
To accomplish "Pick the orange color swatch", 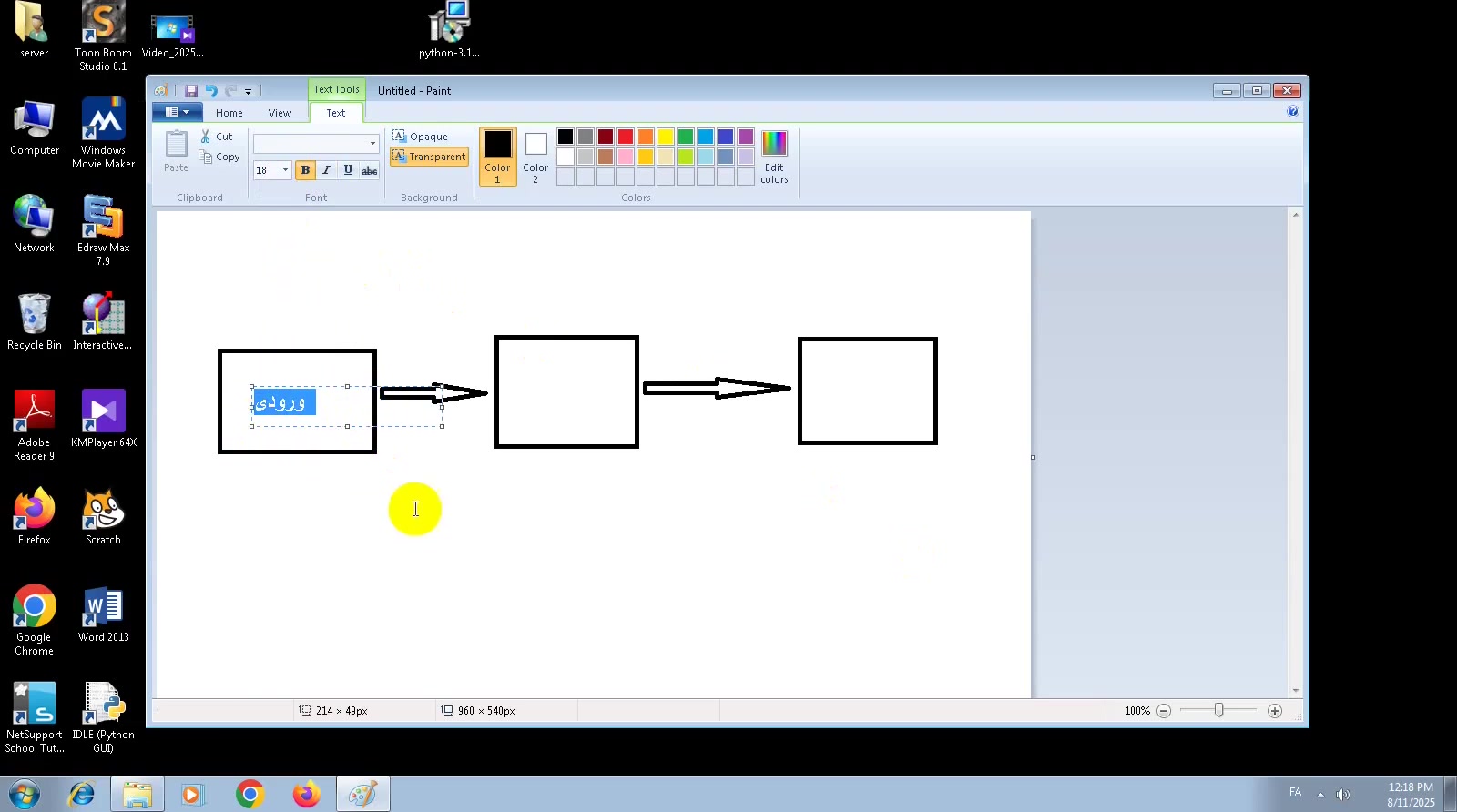I will (x=646, y=137).
